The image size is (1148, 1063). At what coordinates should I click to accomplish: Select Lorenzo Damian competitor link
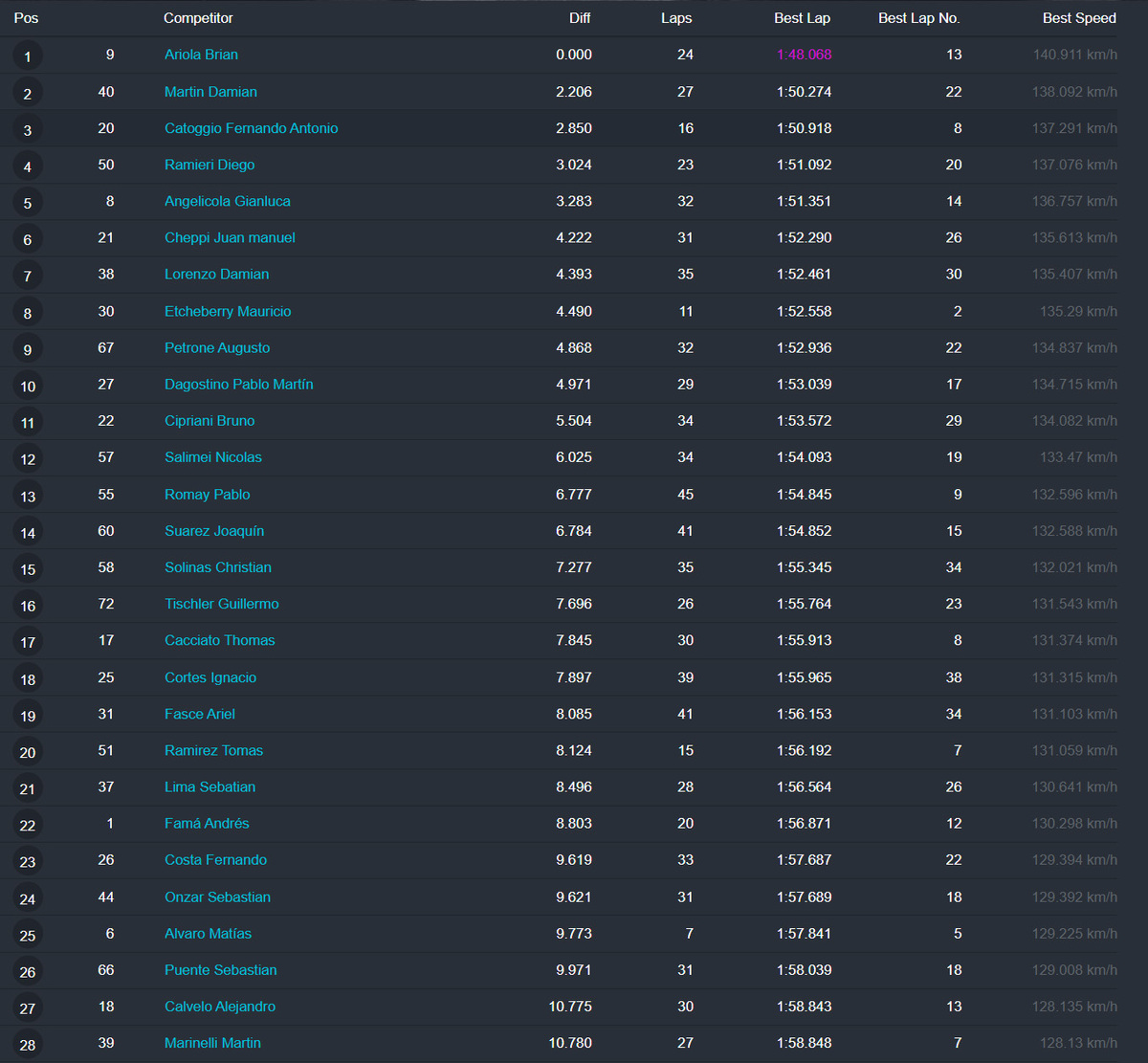coord(216,274)
